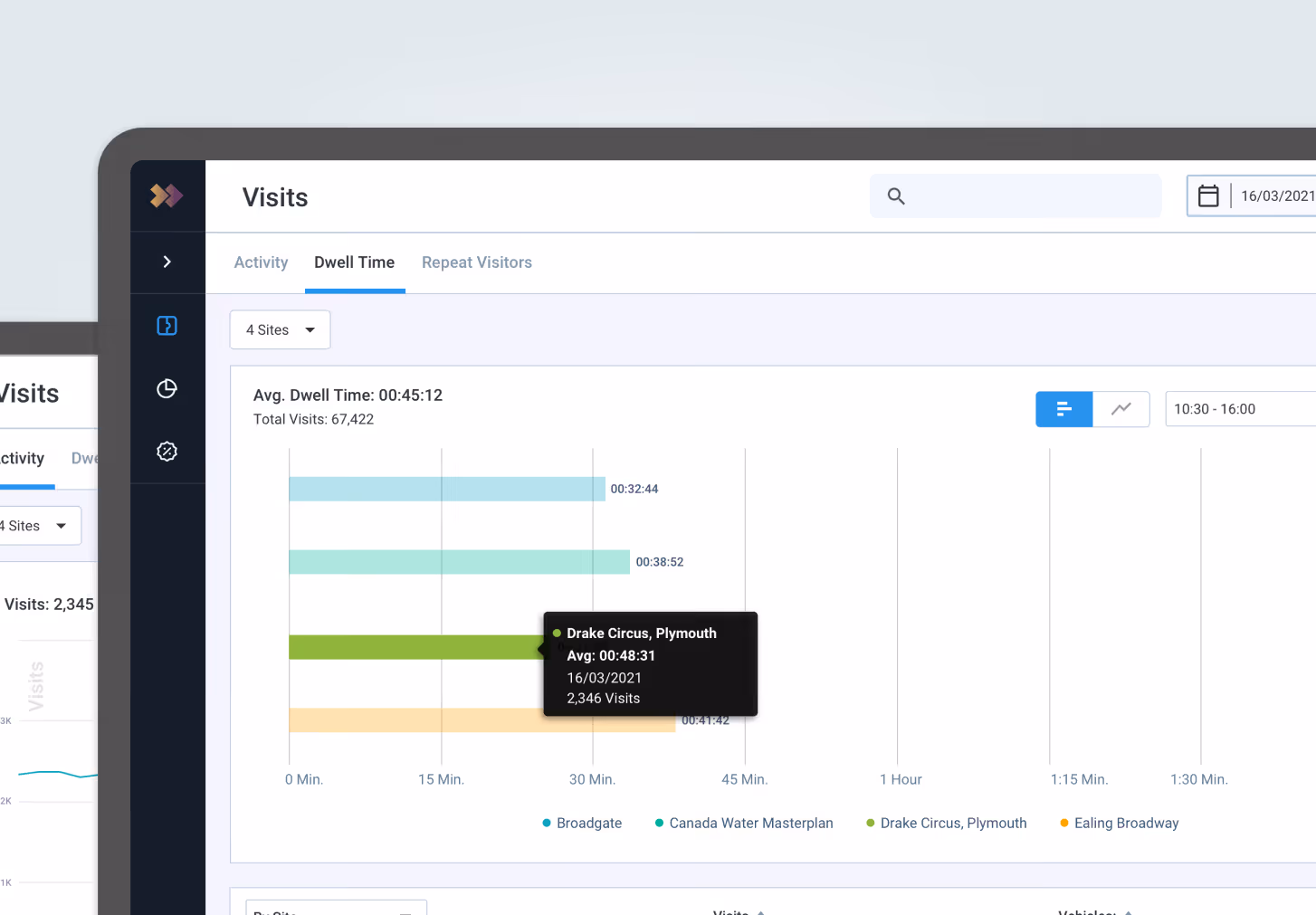Open the calendar date picker icon
Viewport: 1316px width, 915px height.
coord(1208,195)
